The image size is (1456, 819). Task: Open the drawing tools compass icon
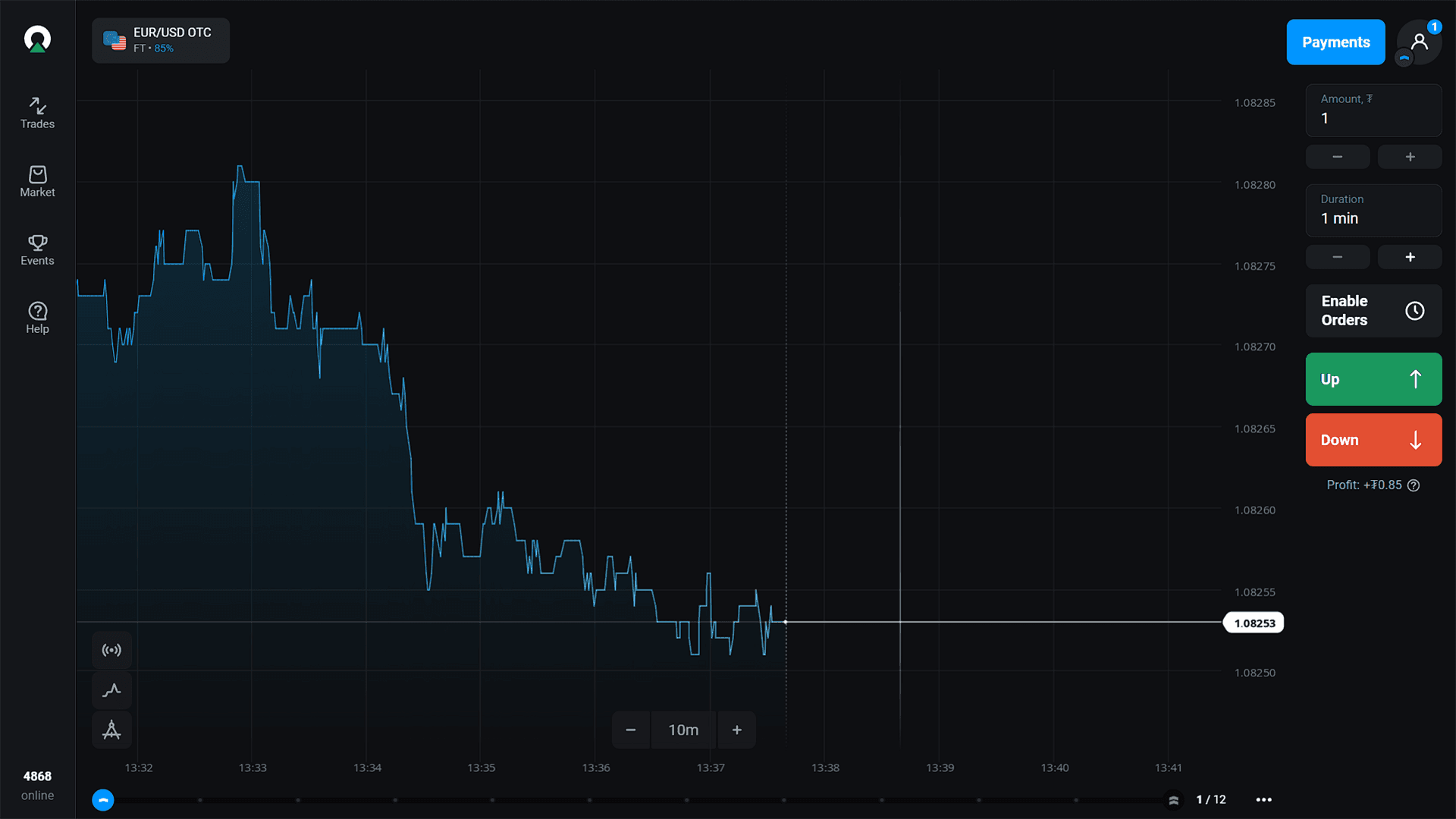coord(111,730)
